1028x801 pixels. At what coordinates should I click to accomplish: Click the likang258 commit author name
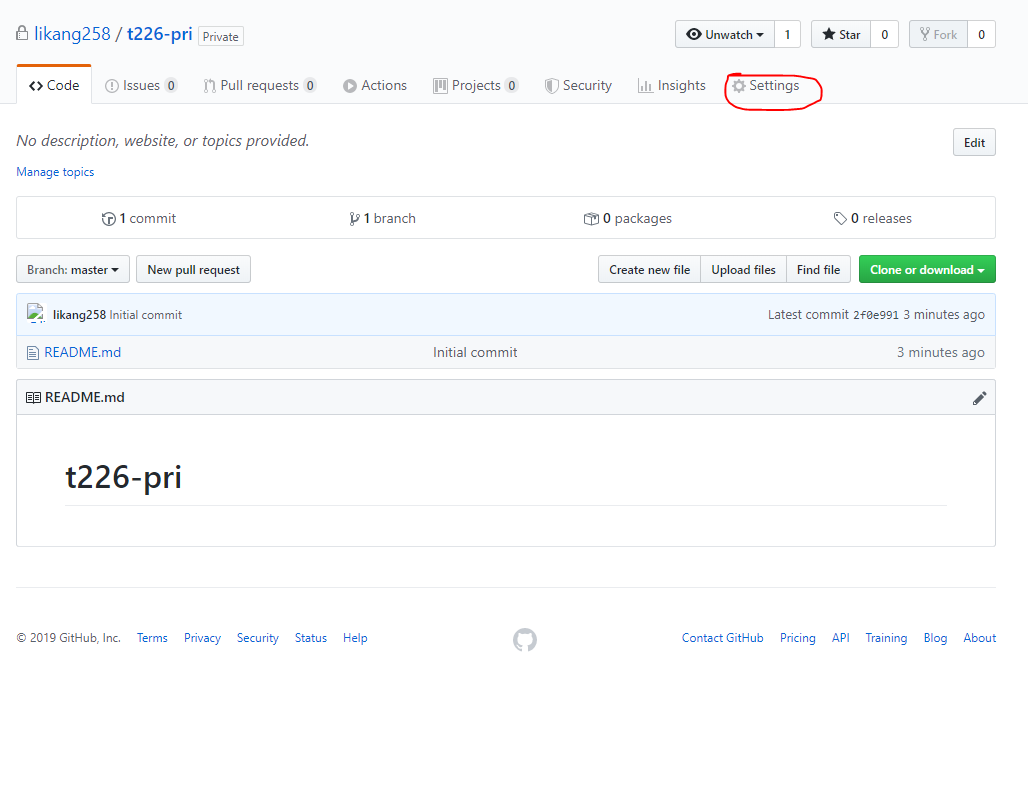coord(79,315)
